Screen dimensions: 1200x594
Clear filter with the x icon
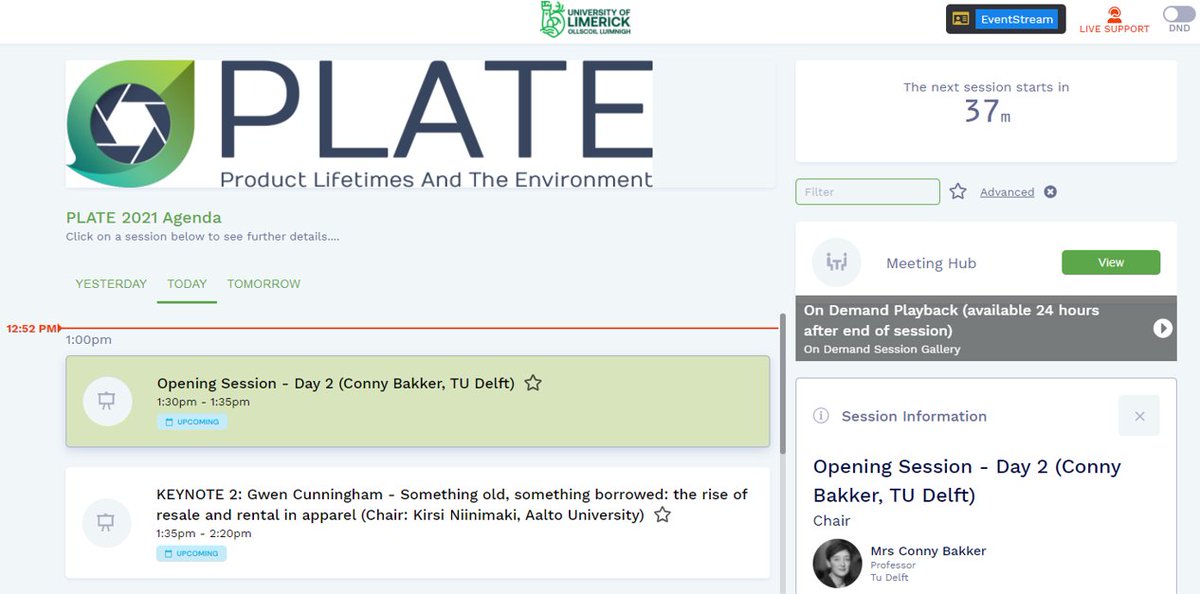(x=1050, y=192)
